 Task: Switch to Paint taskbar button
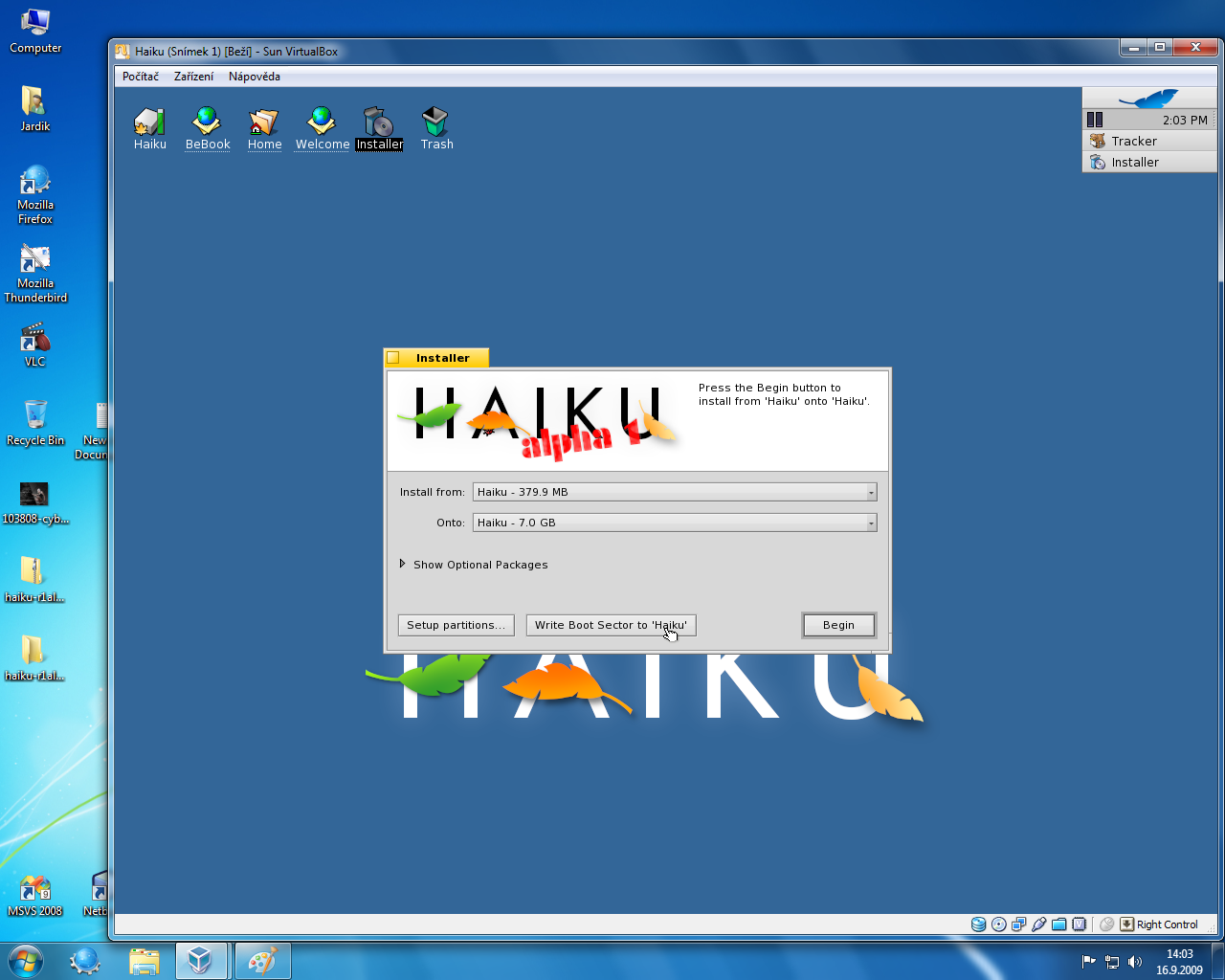click(261, 961)
